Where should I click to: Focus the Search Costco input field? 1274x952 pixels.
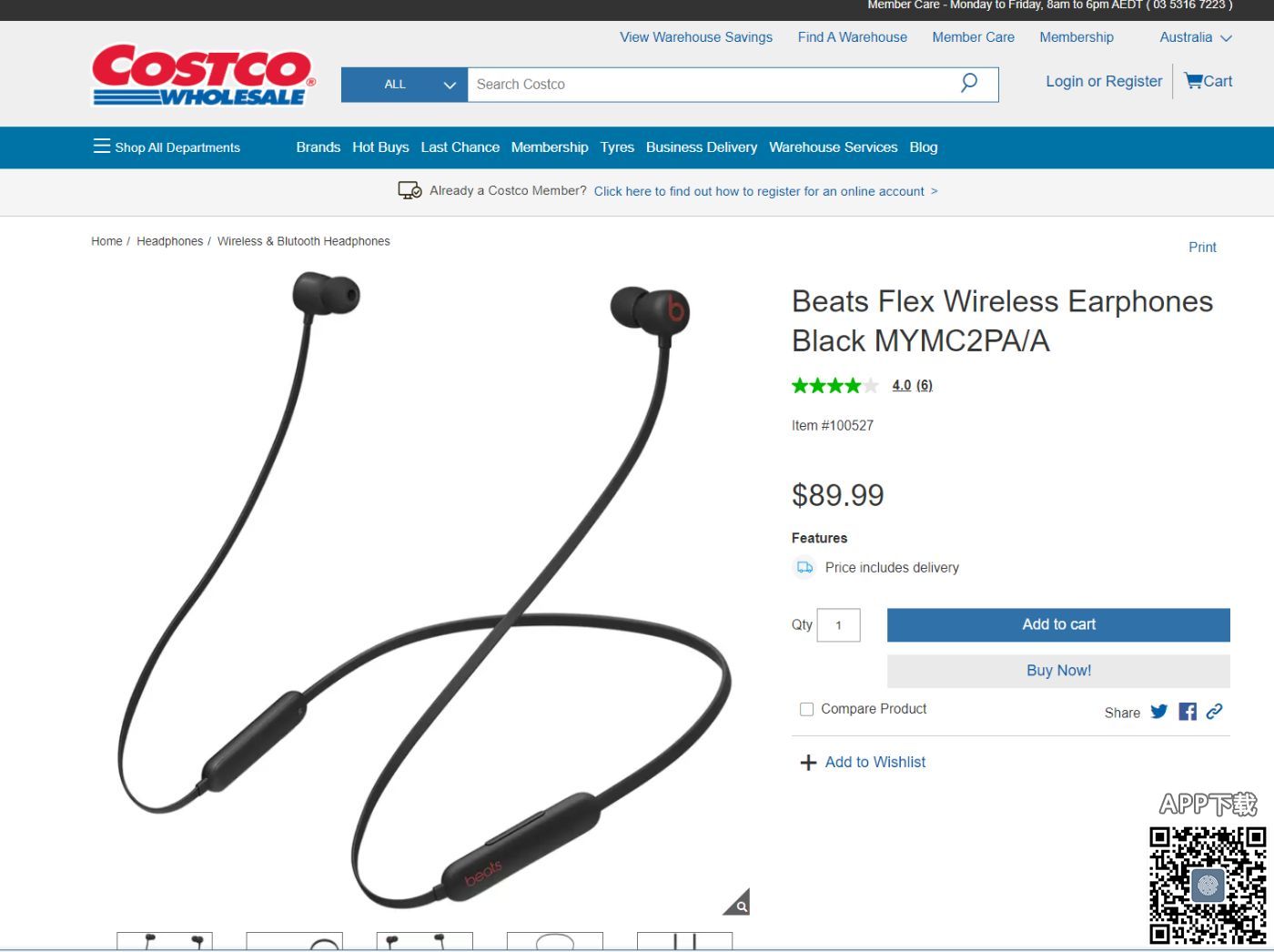pos(710,84)
